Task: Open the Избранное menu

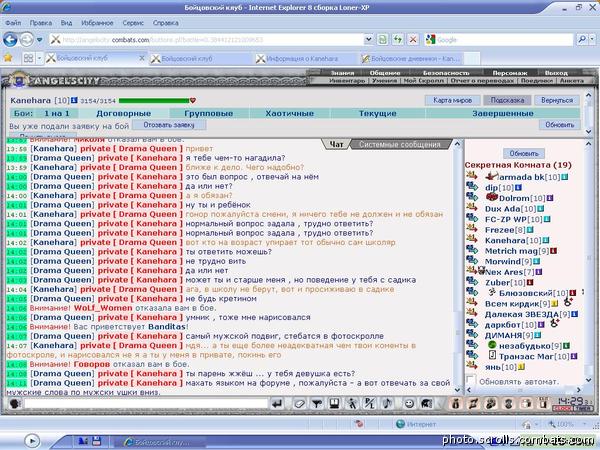Action: pyautogui.click(x=97, y=23)
